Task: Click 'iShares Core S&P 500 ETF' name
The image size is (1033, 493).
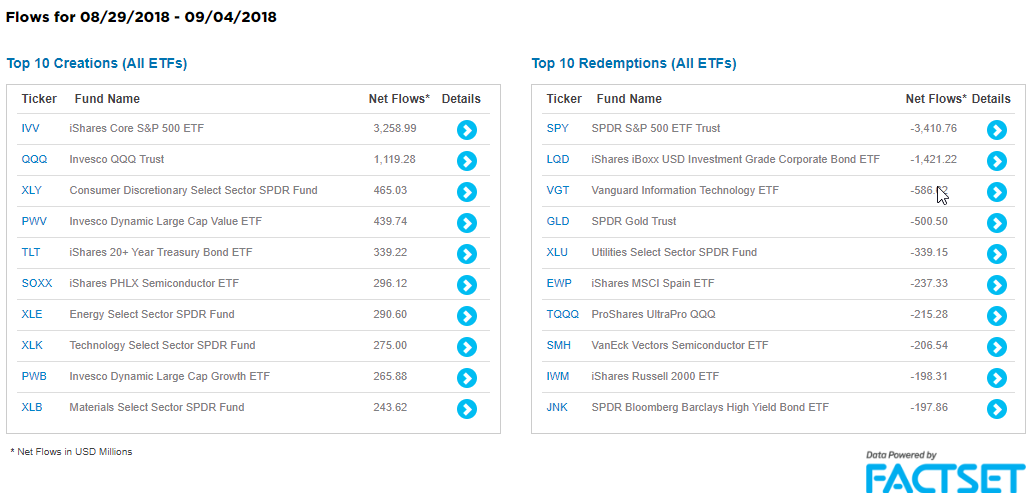Action: [137, 129]
